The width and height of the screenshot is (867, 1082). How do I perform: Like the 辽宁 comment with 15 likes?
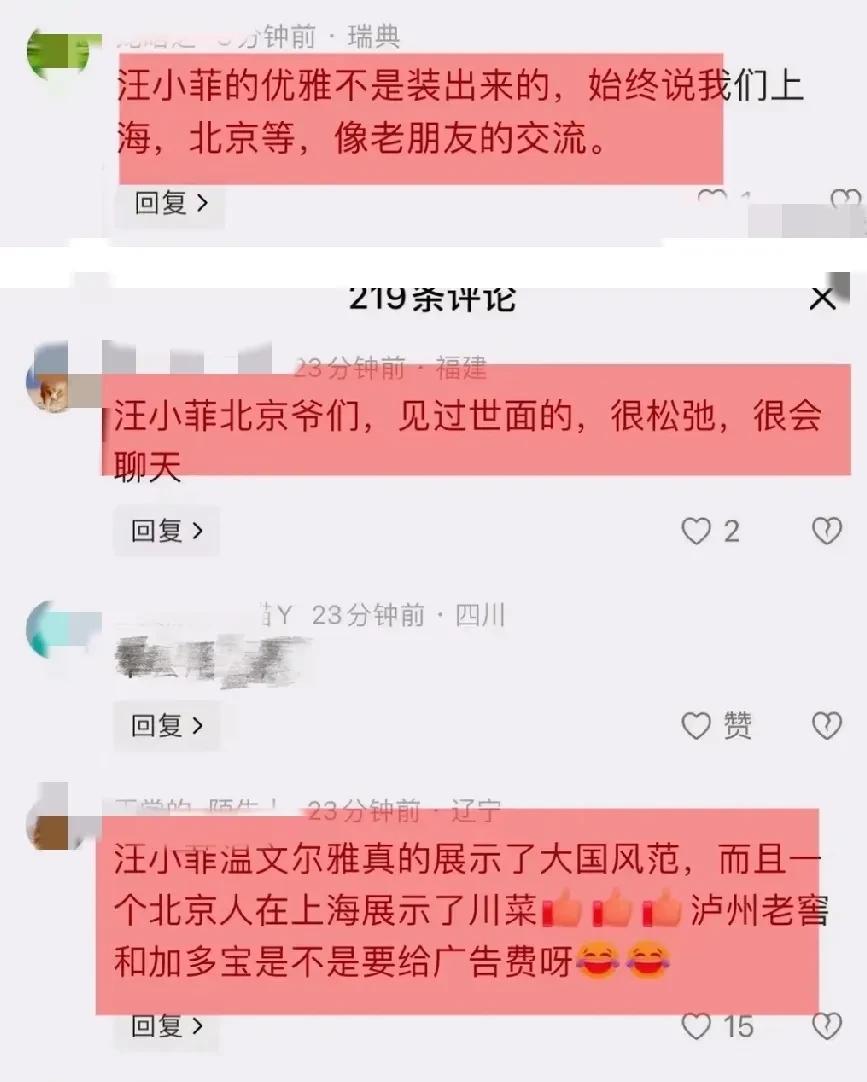[x=696, y=1026]
